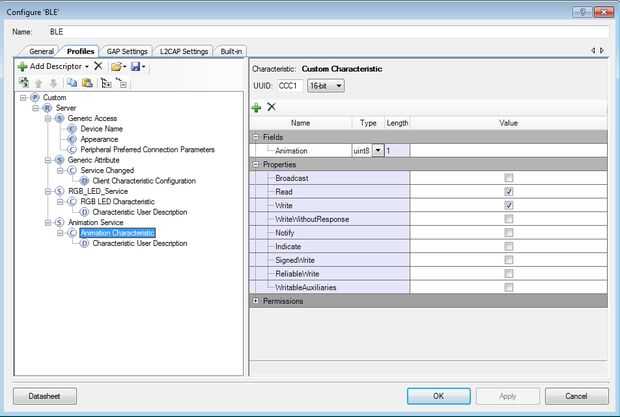The width and height of the screenshot is (620, 417).
Task: Collapse the RGB_LED_Service tree node
Action: pyautogui.click(x=47, y=191)
